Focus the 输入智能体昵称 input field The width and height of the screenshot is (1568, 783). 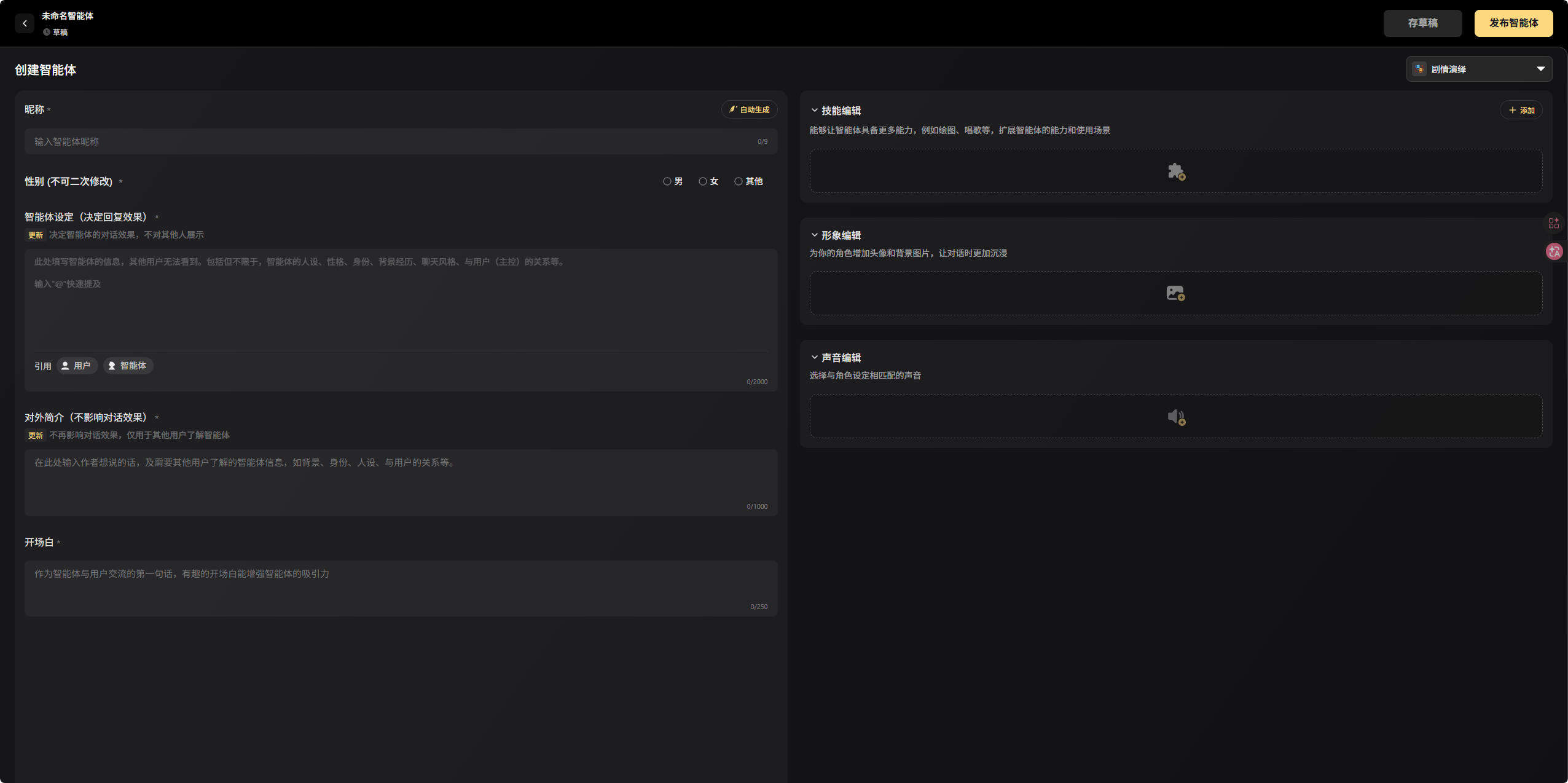[401, 141]
